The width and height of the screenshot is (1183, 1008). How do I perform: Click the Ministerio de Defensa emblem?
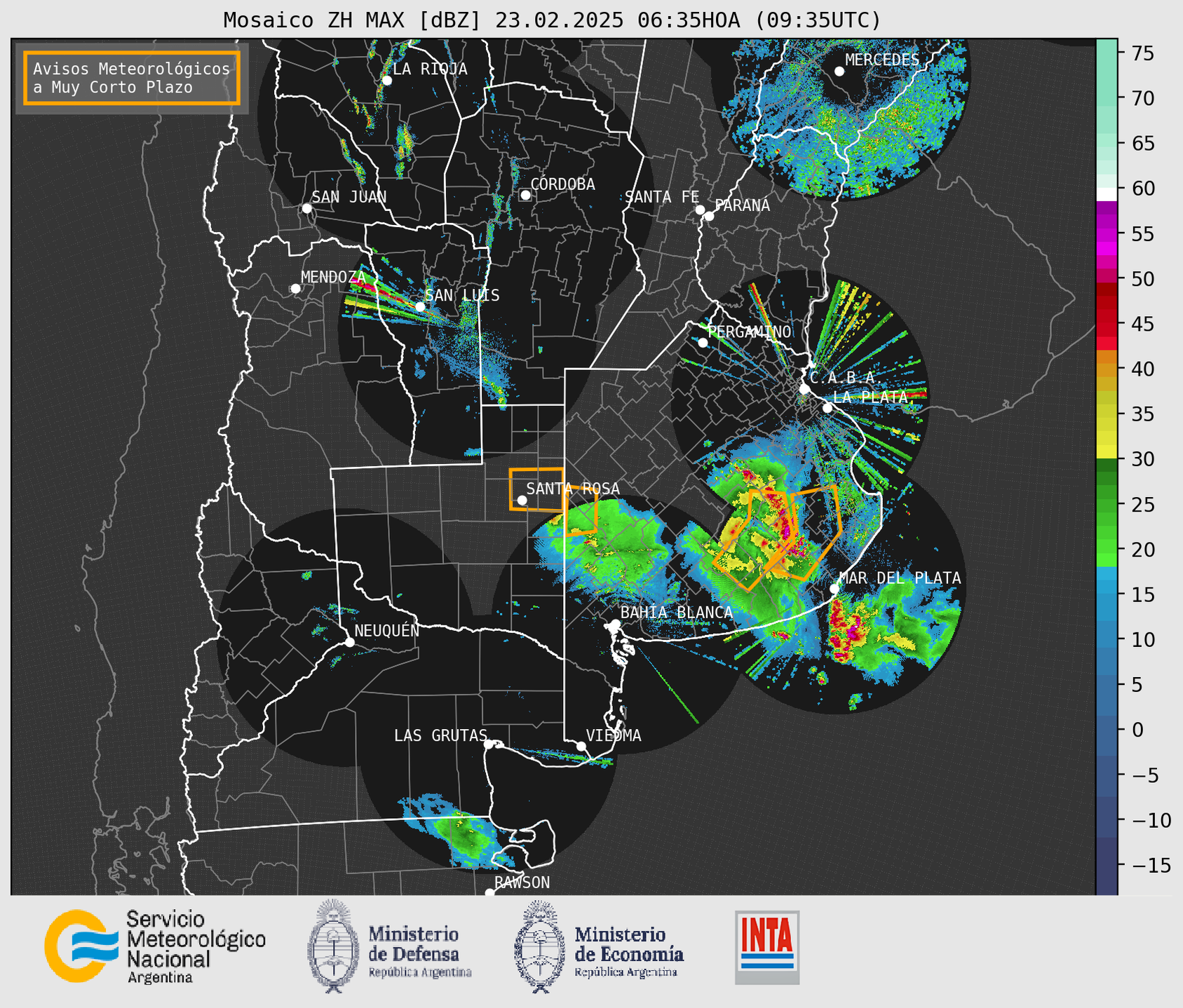tap(333, 946)
